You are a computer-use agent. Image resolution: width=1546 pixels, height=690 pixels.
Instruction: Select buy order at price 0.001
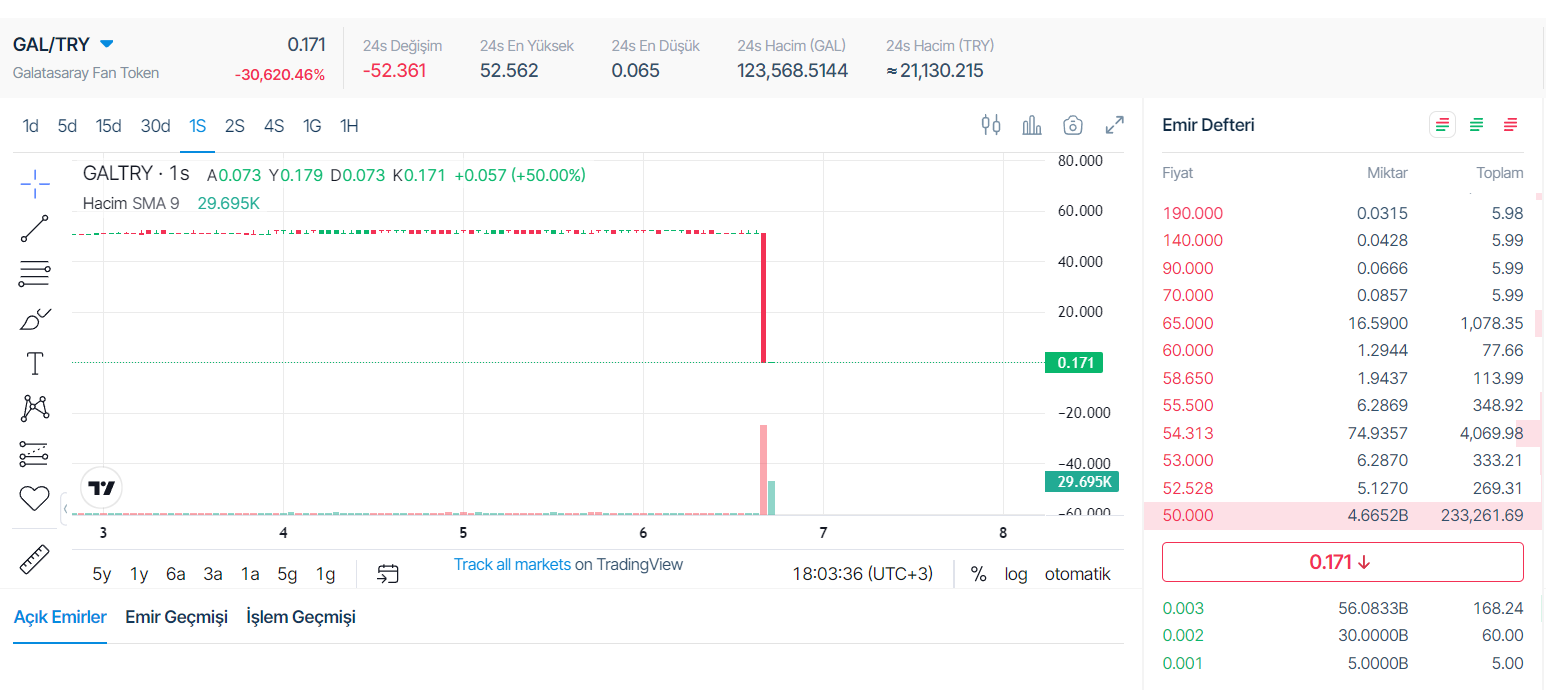coord(1343,663)
